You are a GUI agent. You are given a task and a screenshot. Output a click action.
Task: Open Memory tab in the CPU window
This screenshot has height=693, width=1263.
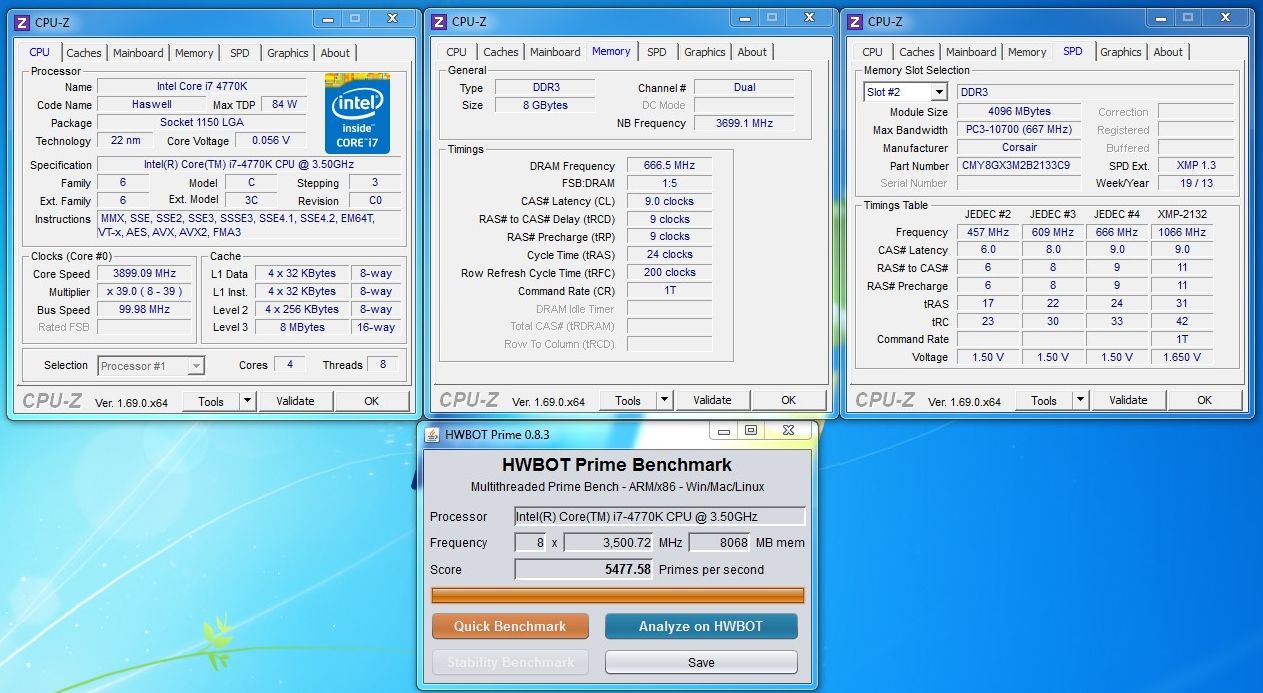[194, 53]
